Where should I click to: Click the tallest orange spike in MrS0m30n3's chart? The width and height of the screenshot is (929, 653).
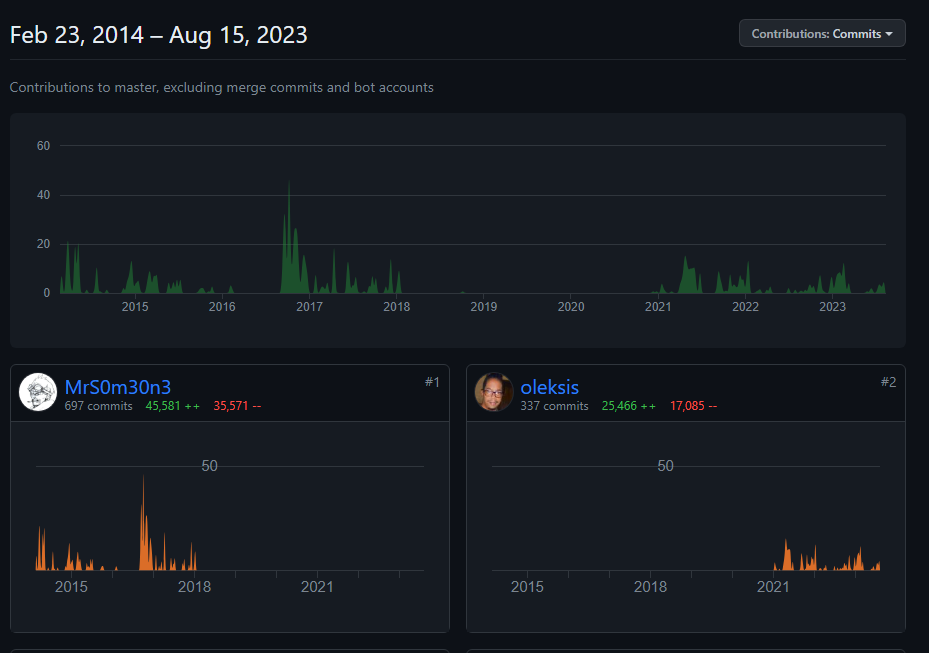pos(143,523)
